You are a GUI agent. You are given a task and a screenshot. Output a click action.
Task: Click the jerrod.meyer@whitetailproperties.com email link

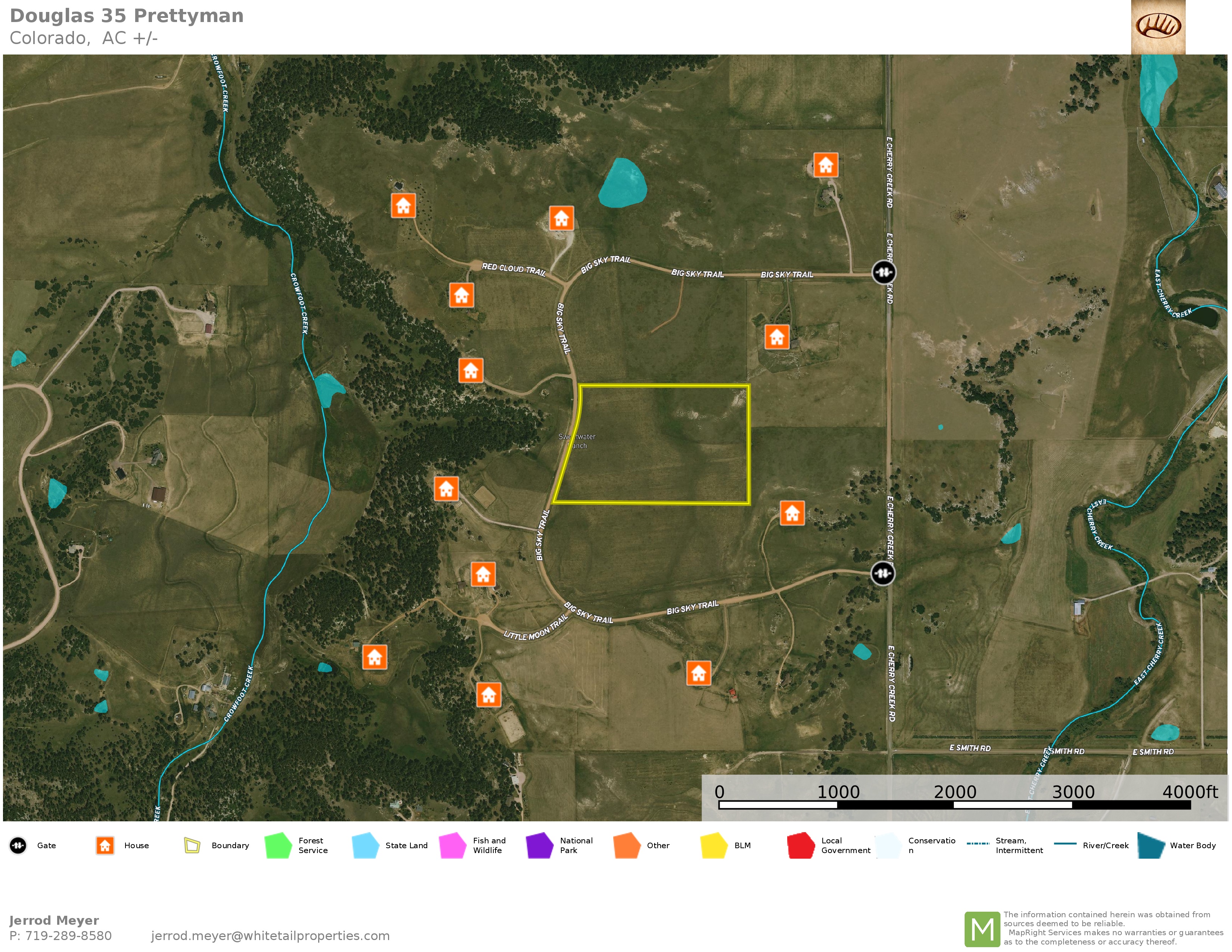coord(270,936)
